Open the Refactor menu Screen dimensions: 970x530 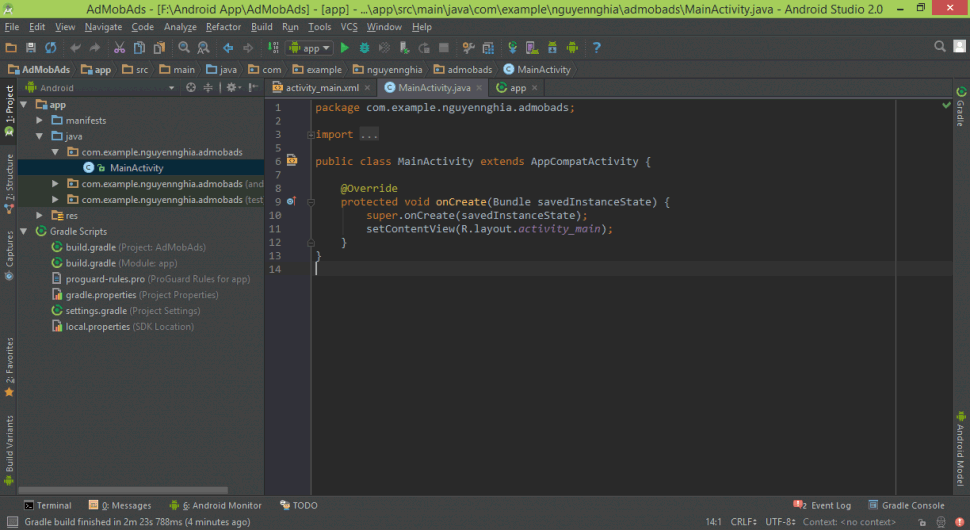tap(223, 27)
